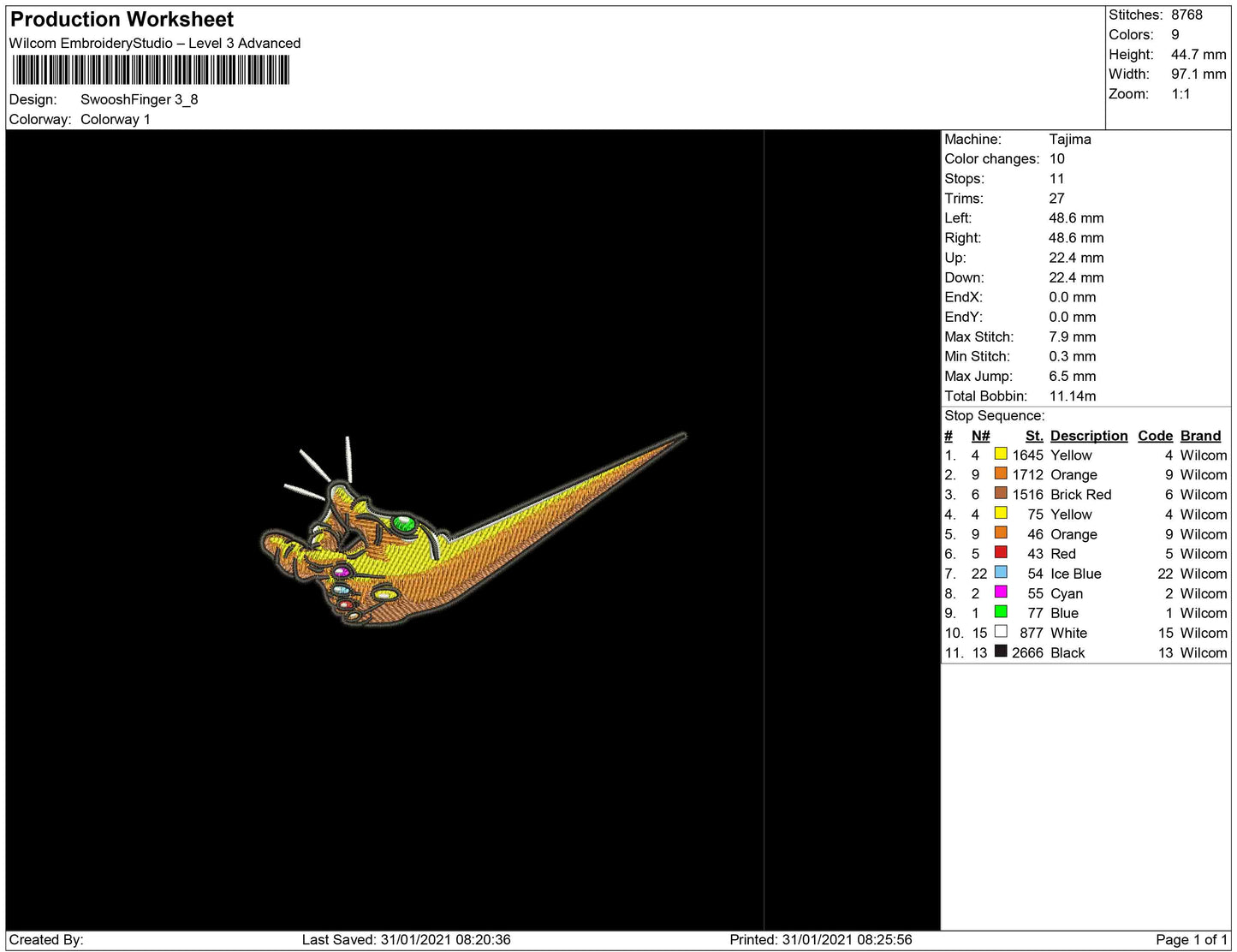Click the Production Worksheet title
The image size is (1237, 952).
(122, 20)
